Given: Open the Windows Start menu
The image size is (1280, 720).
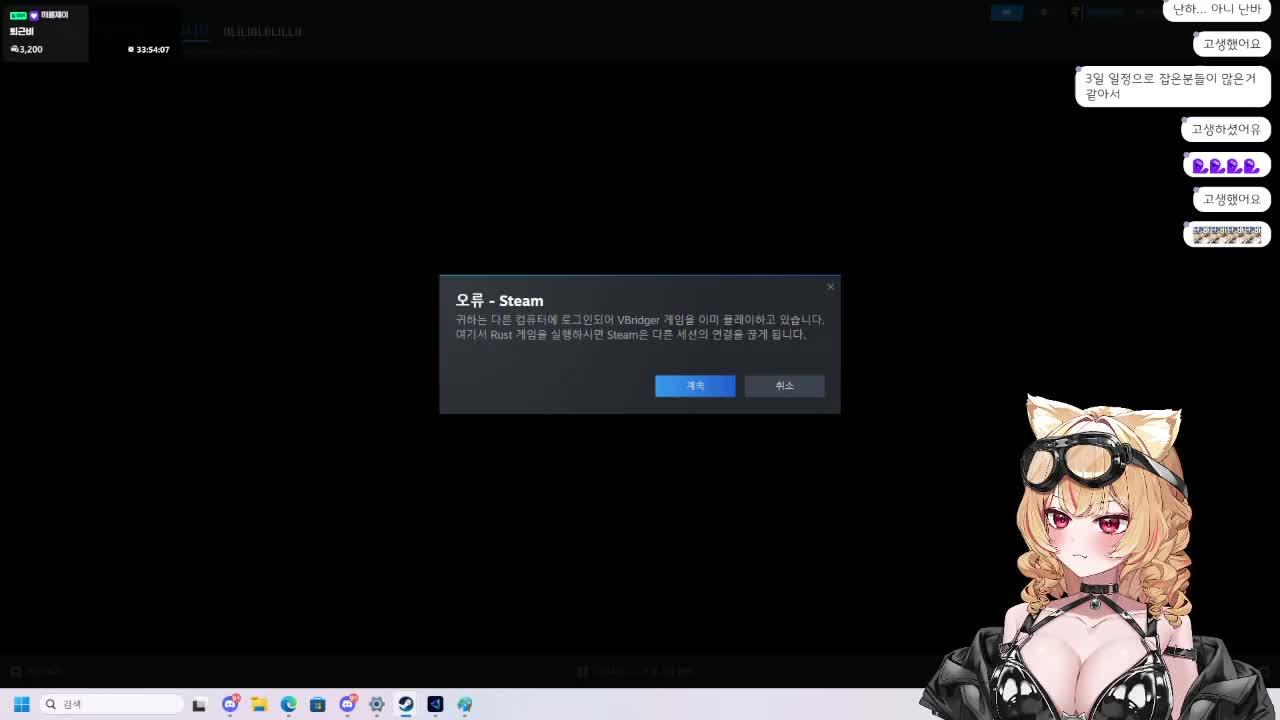Looking at the screenshot, I should [21, 704].
